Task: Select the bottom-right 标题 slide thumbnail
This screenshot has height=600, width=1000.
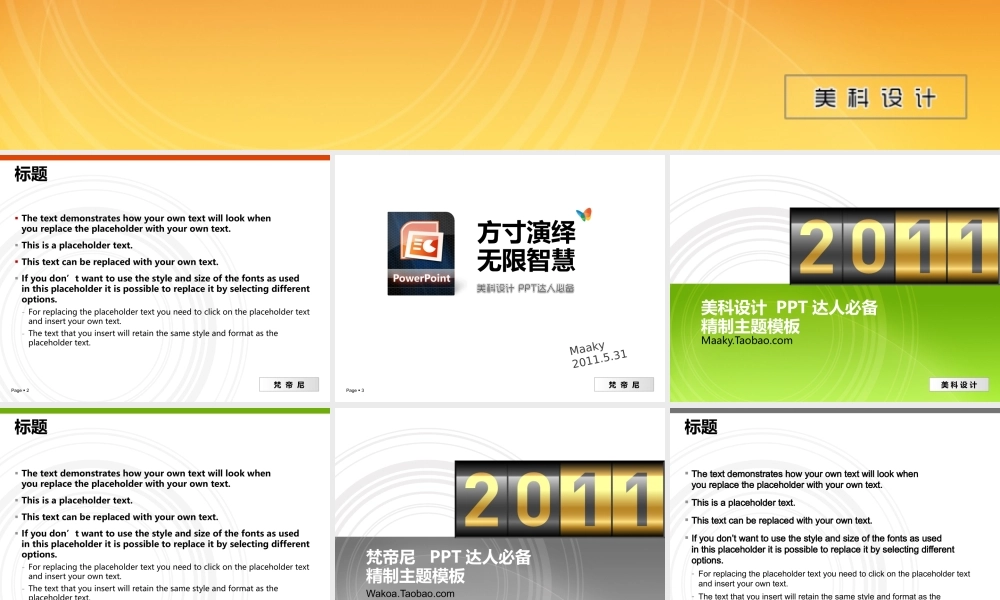Action: [835, 500]
